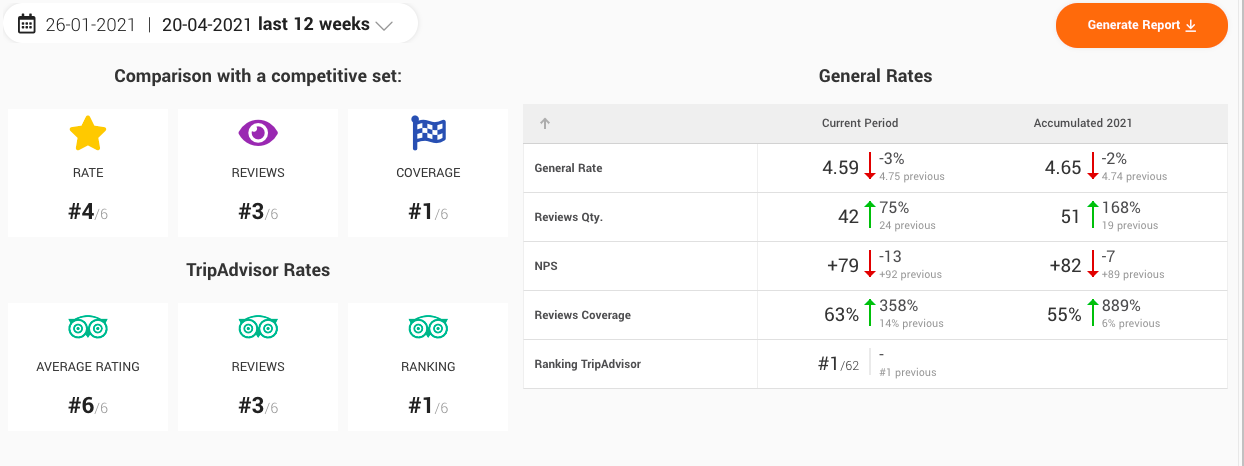Viewport: 1244px width, 466px height.
Task: Click the TripAdvisor owl above Ranking
Action: (428, 327)
